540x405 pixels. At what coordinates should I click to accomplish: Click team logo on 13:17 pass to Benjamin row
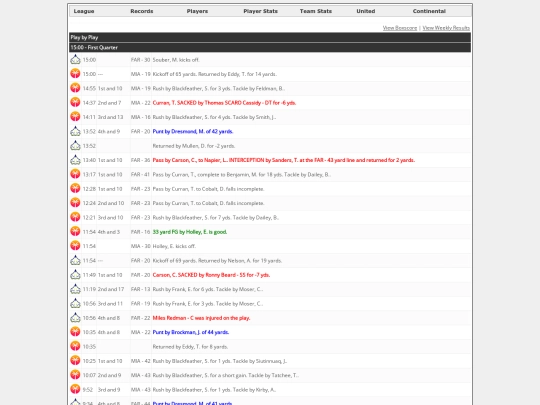(x=75, y=174)
